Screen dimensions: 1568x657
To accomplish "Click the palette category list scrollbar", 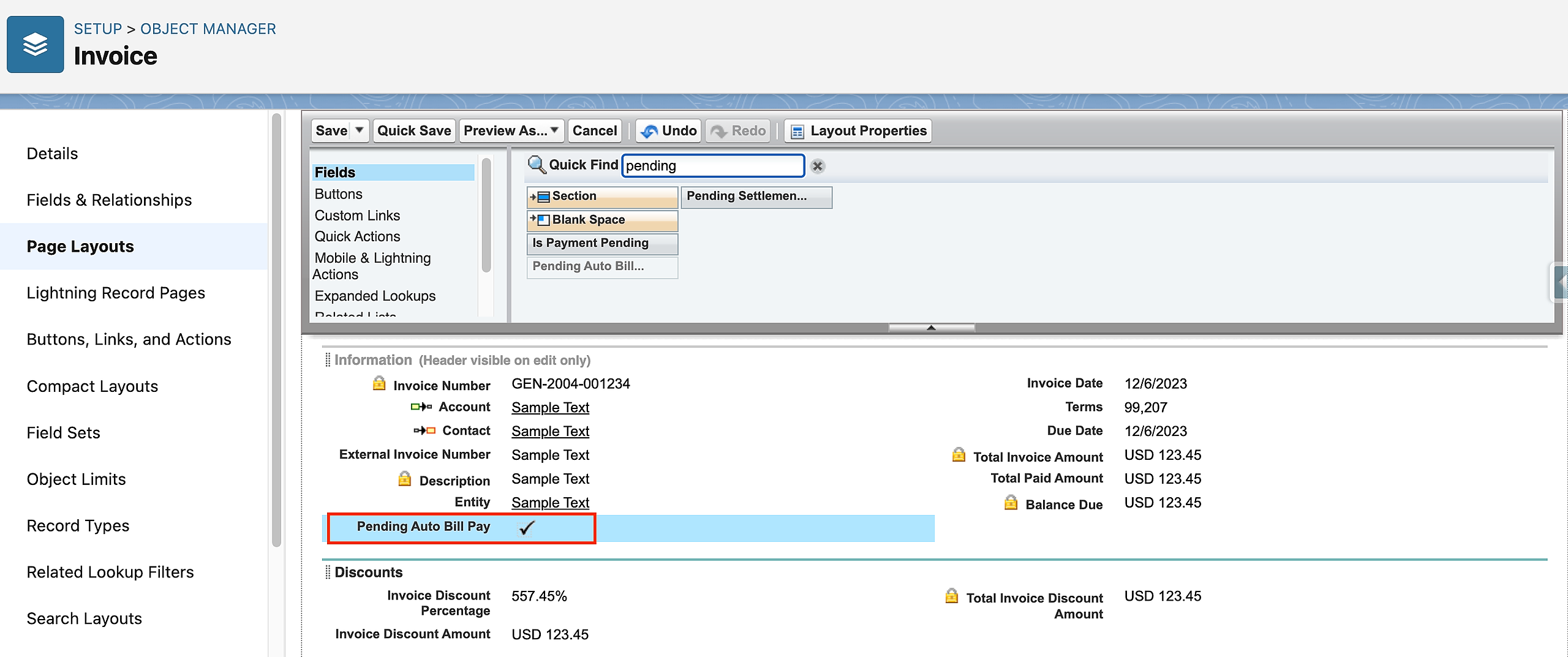I will coord(486,214).
